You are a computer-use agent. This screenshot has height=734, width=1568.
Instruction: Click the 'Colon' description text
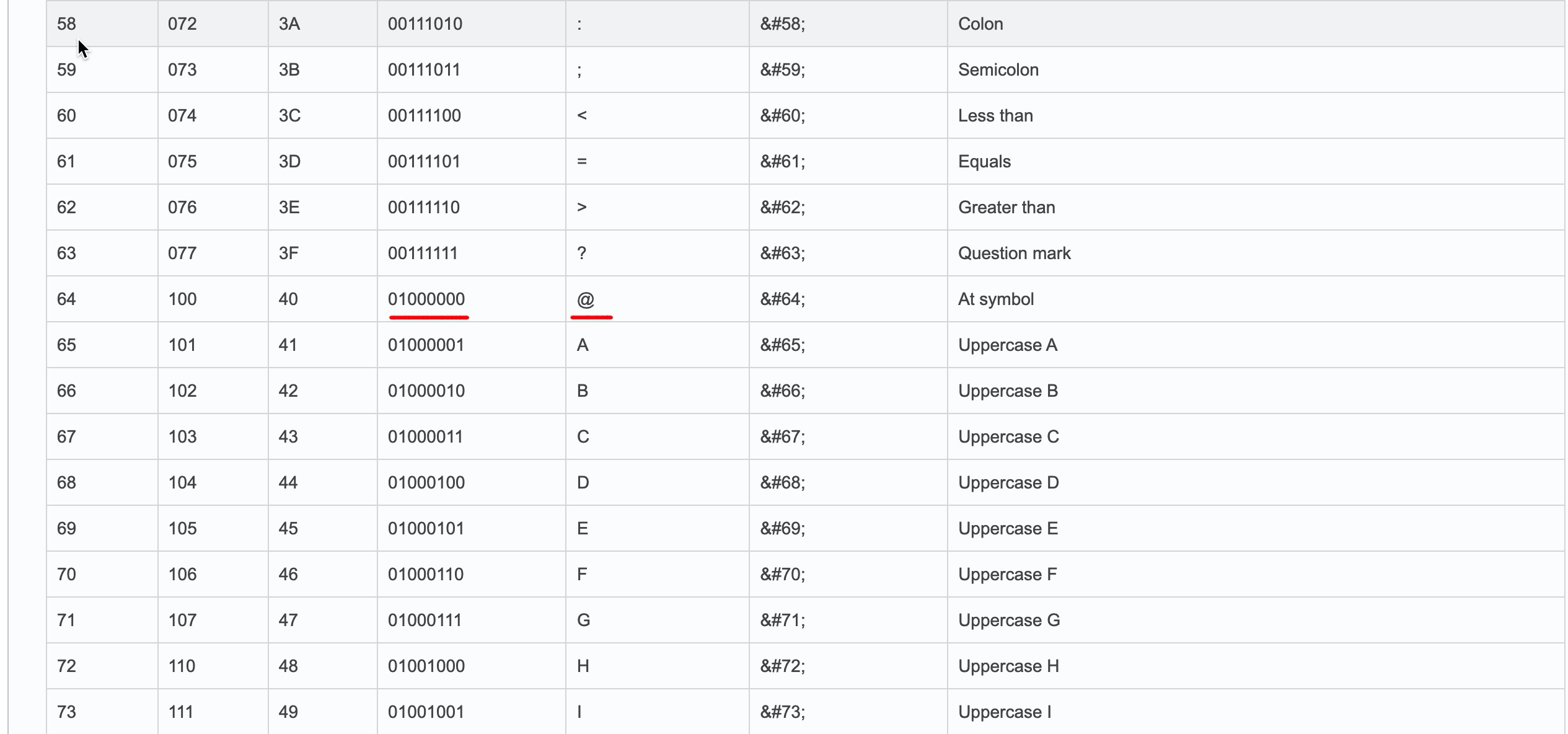point(980,24)
